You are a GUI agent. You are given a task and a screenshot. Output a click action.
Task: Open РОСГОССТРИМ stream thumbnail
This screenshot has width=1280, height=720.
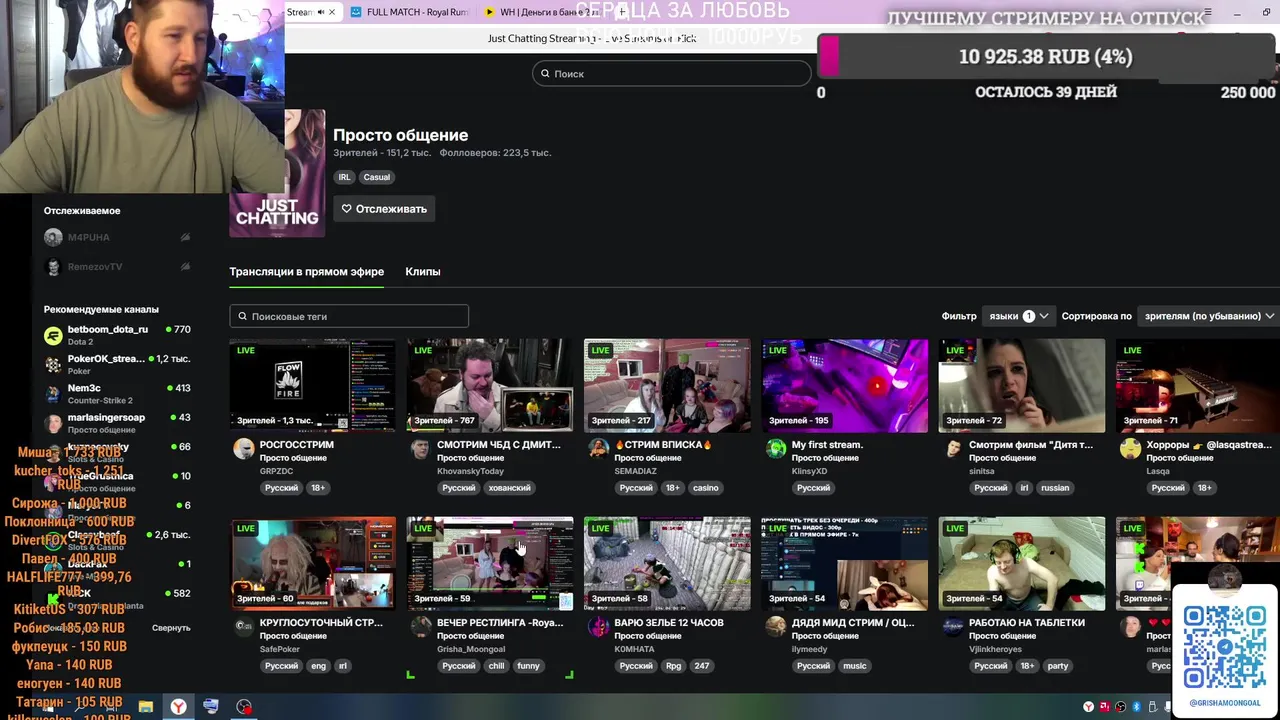coord(313,385)
